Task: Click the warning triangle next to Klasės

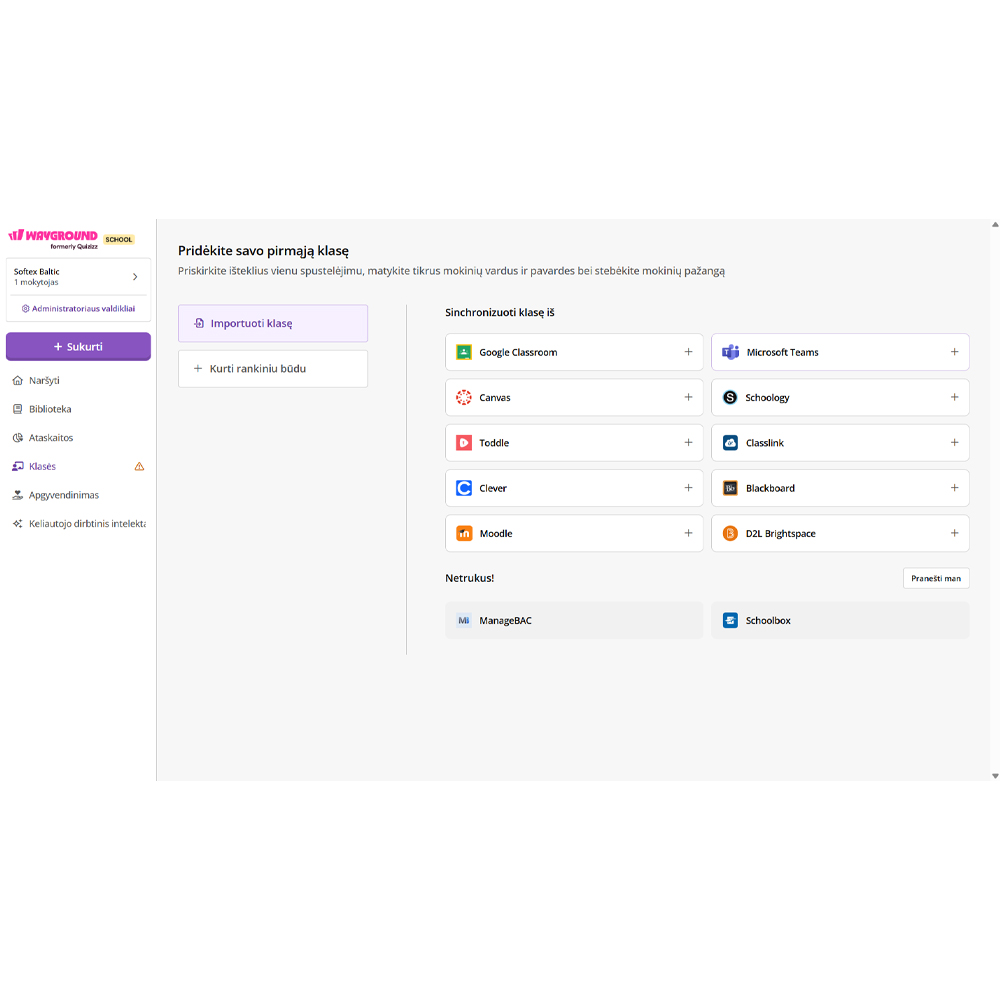Action: [x=139, y=466]
